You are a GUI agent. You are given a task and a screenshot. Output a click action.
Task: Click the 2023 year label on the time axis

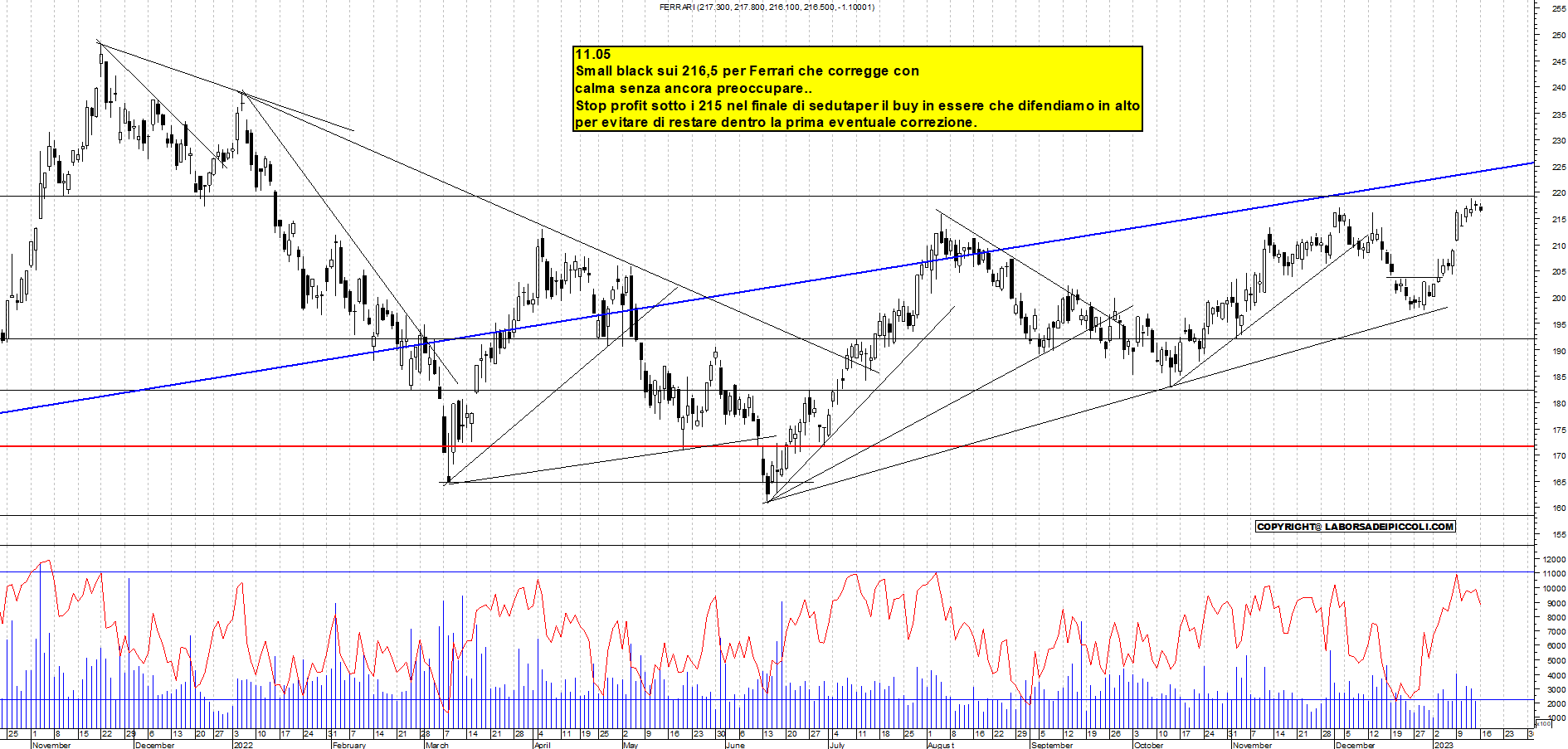coord(1444,745)
